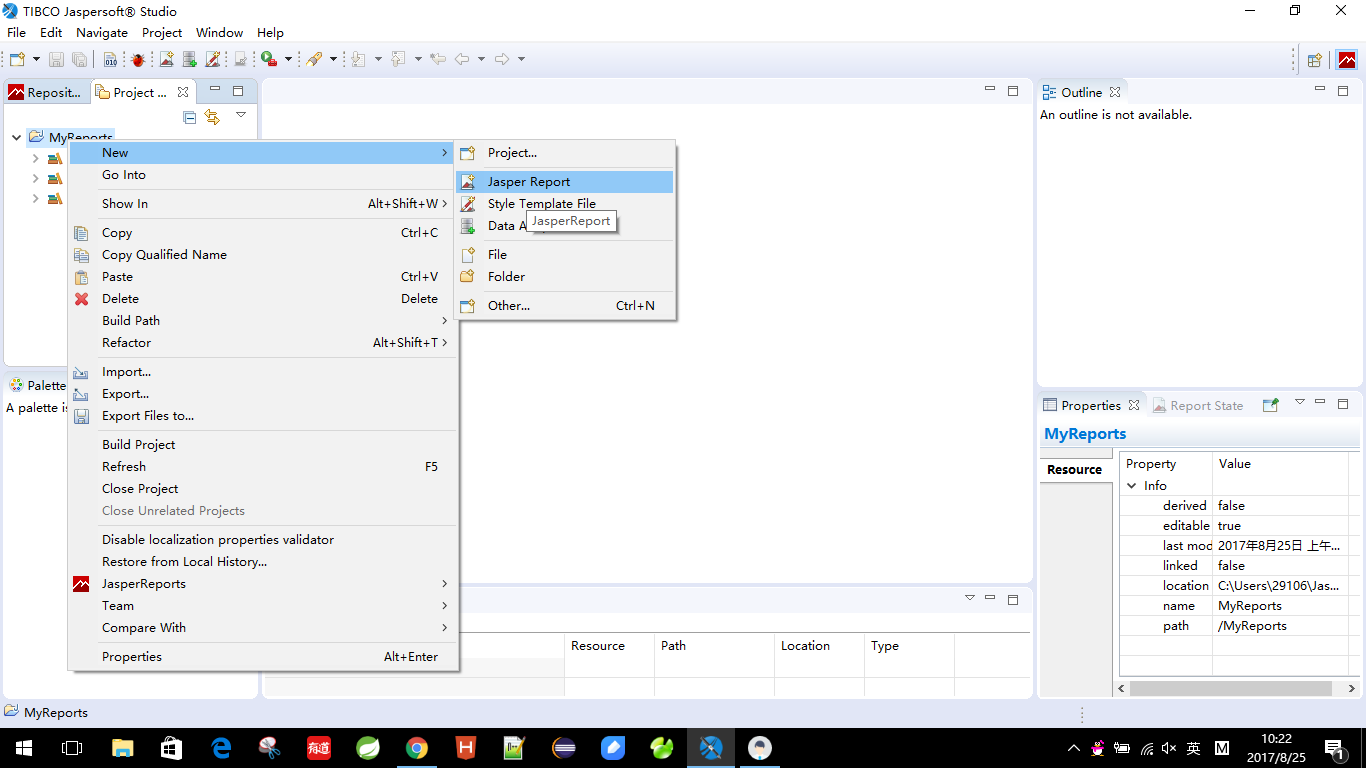Switch to the Repository Explorer tab
Screen dimensions: 1366x768
click(46, 92)
